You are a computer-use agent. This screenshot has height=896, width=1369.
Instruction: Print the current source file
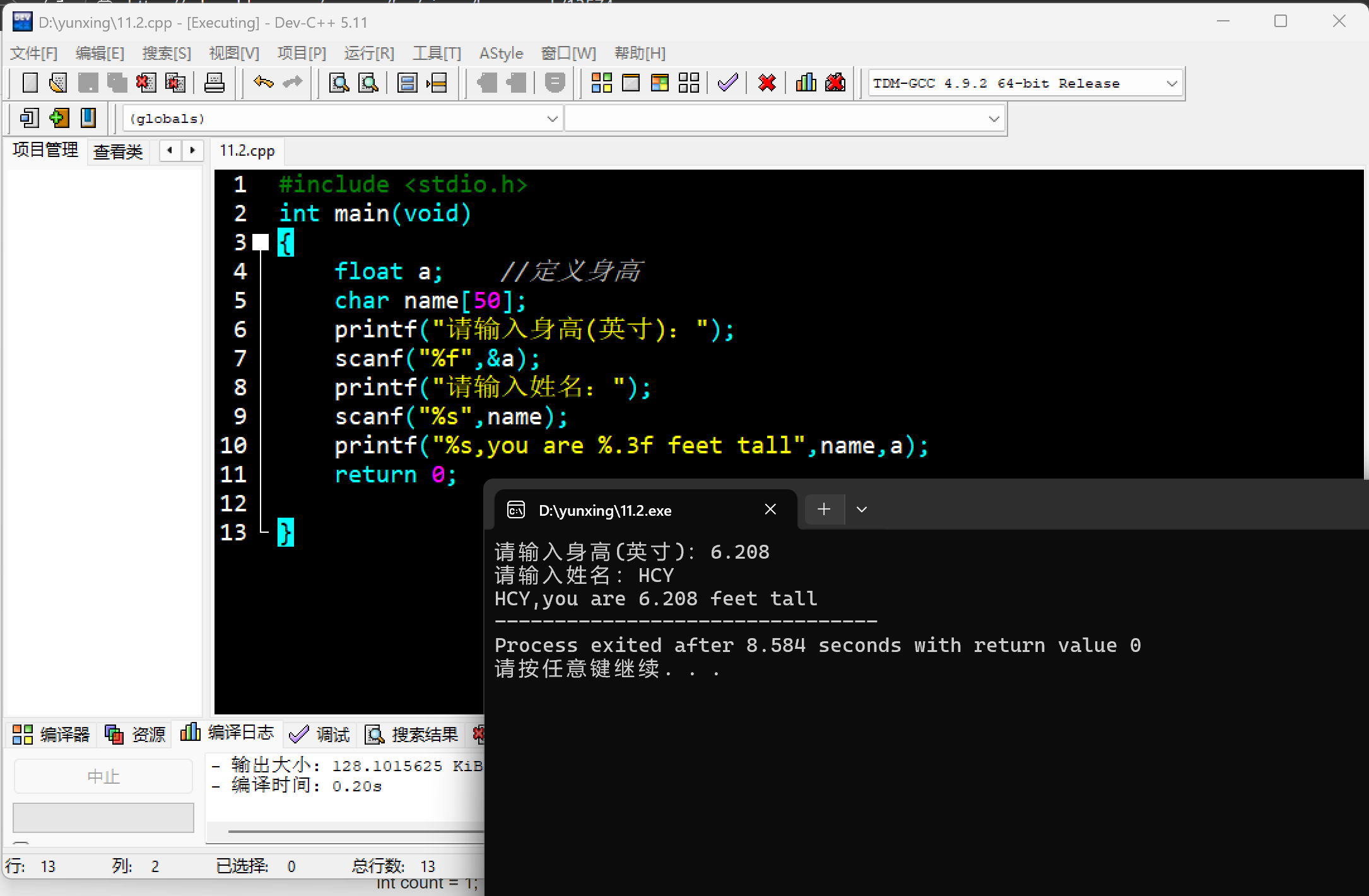[214, 83]
